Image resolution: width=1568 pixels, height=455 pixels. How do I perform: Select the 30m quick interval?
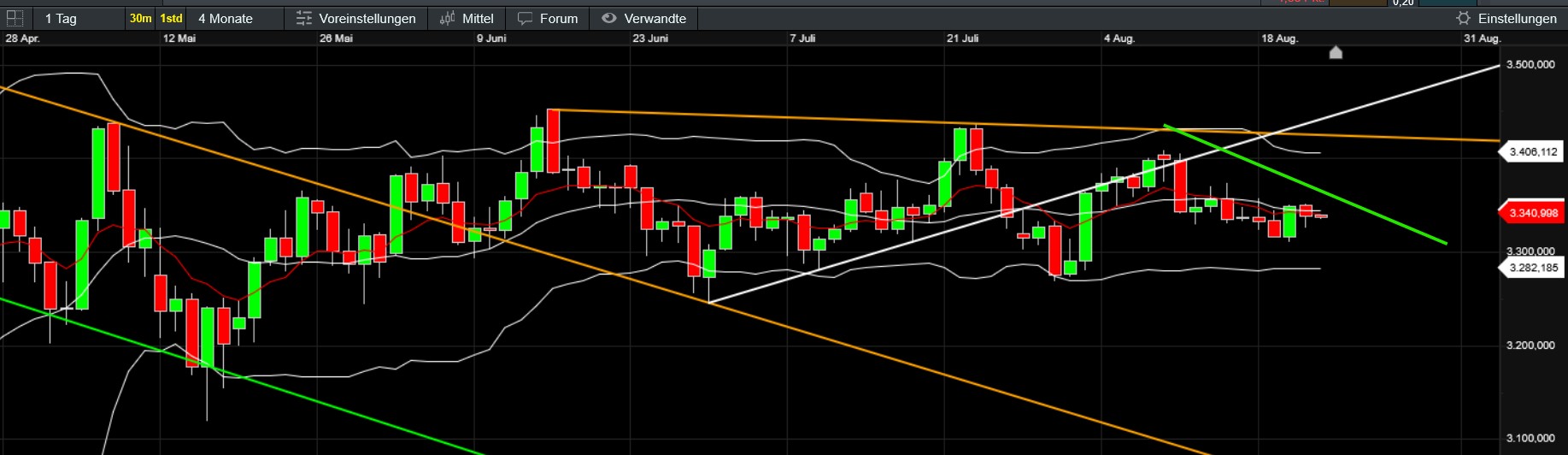point(141,18)
